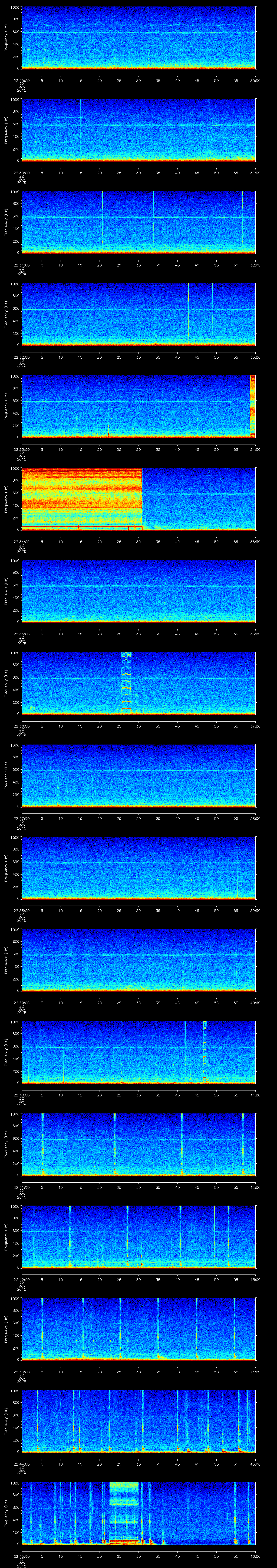Click the spectrogram panel for 22:39:00 minute
The width and height of the screenshot is (277, 1568).
pyautogui.click(x=138, y=960)
